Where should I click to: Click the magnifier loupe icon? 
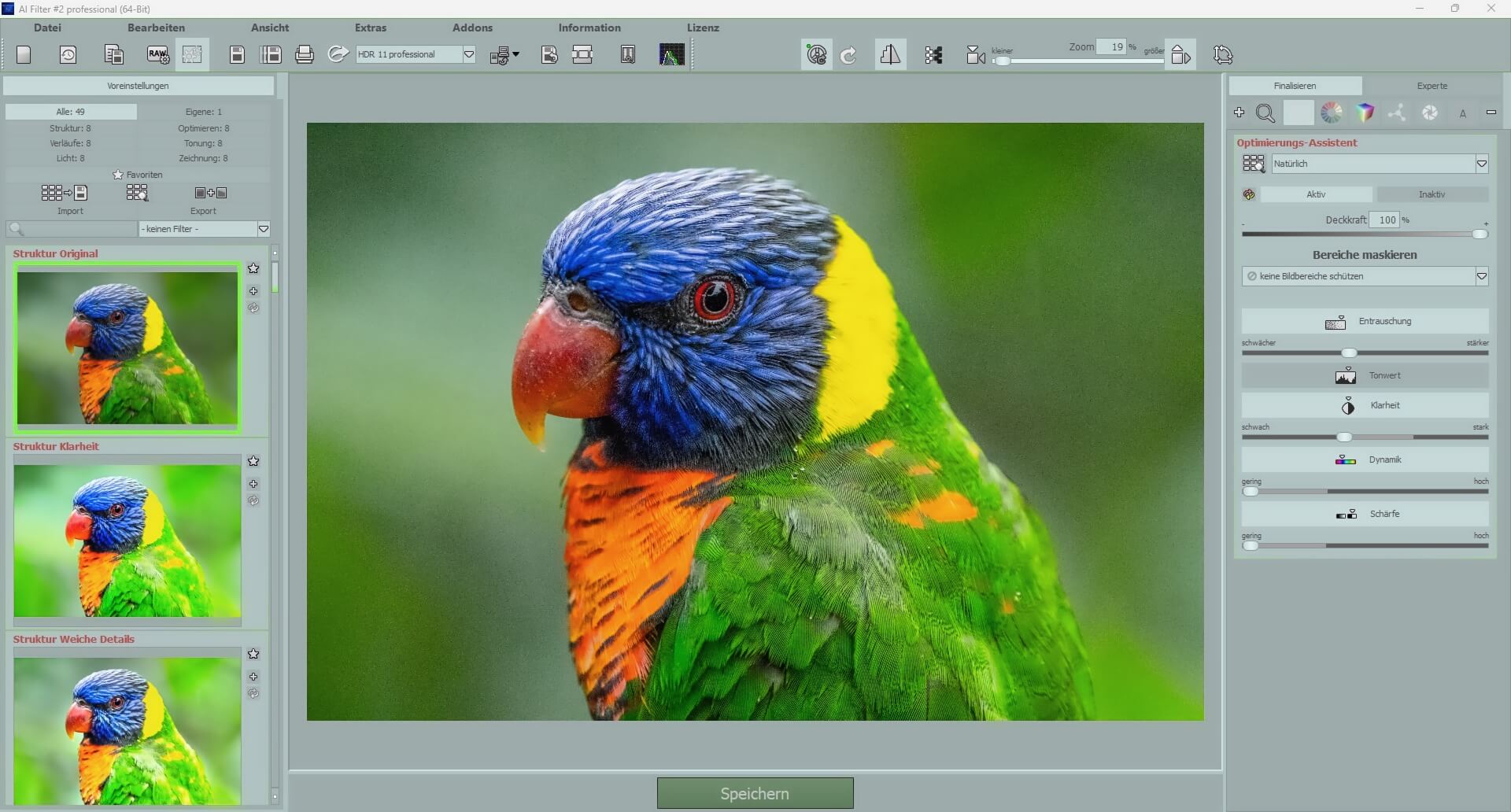pyautogui.click(x=1265, y=113)
